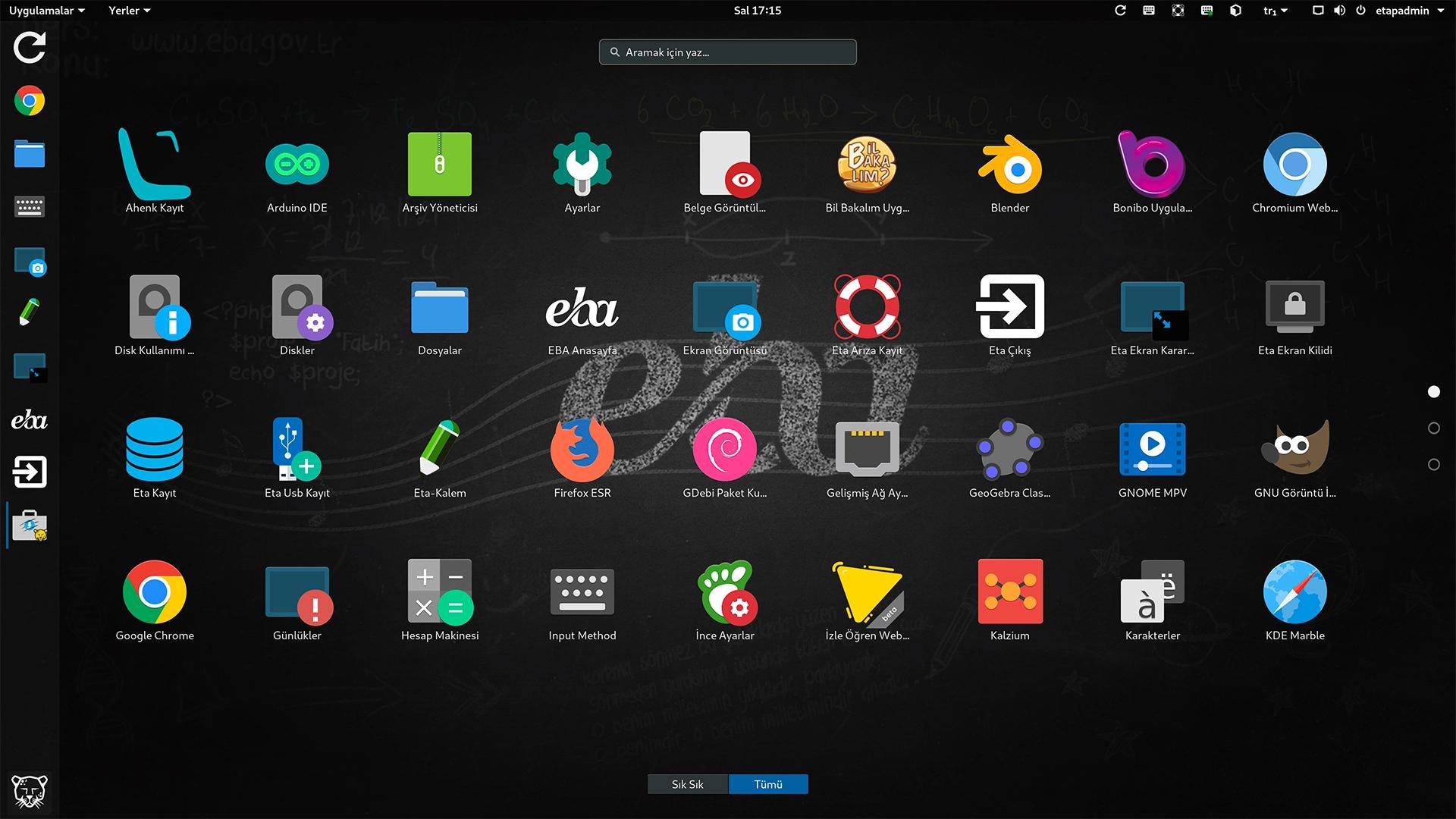1456x819 pixels.
Task: Click the Aramak için yaz search field
Action: (728, 52)
